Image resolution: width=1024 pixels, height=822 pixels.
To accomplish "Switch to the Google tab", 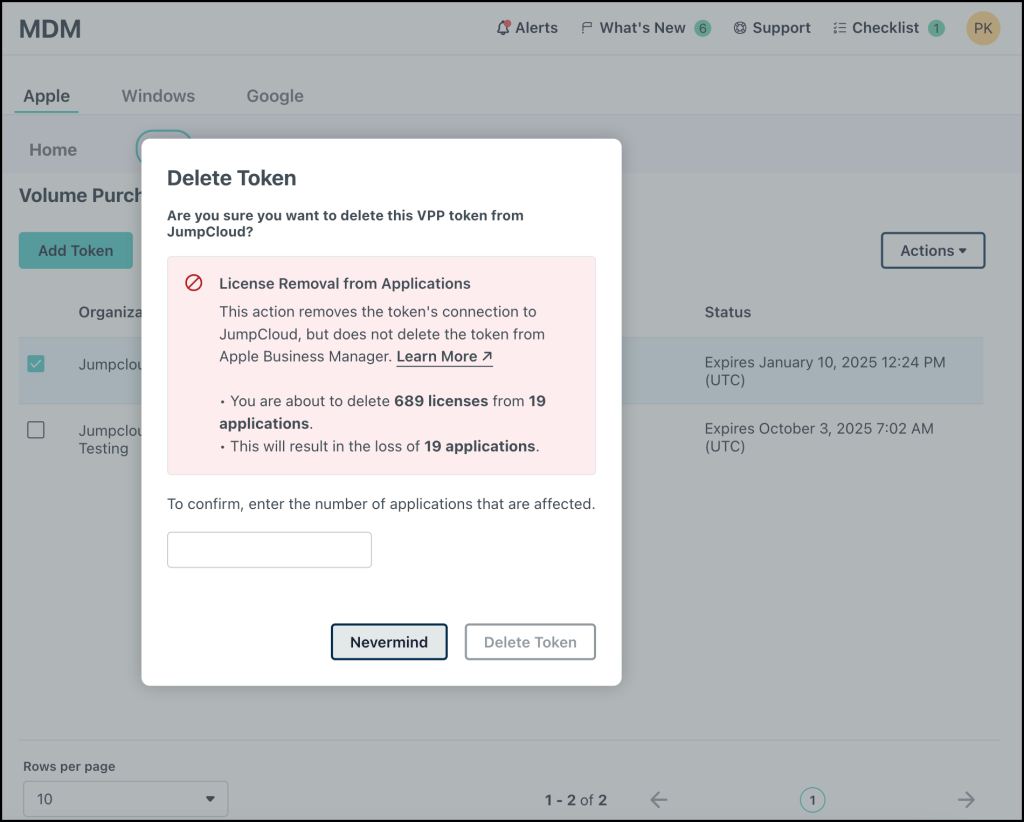I will click(x=274, y=95).
